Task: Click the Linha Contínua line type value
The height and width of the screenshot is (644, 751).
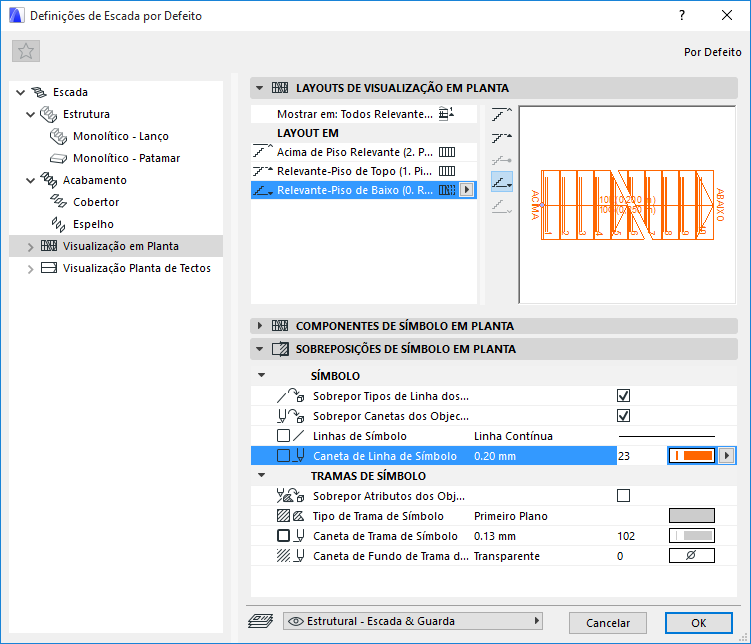Action: coord(513,436)
